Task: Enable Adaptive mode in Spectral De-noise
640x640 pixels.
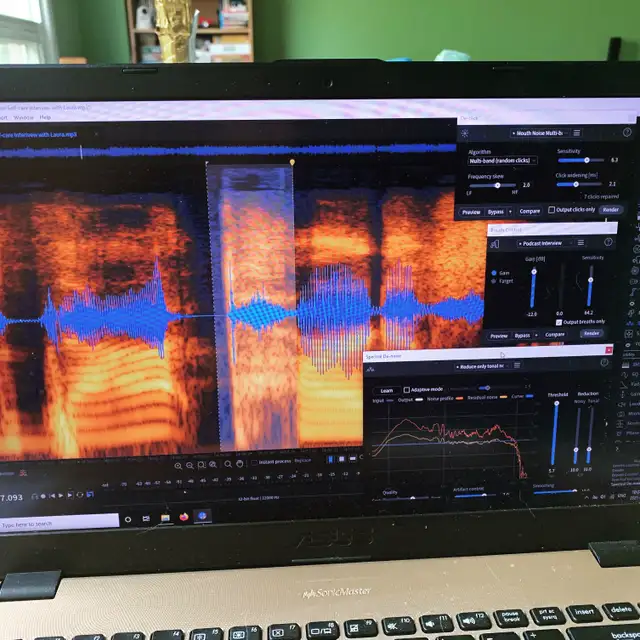Action: 407,390
